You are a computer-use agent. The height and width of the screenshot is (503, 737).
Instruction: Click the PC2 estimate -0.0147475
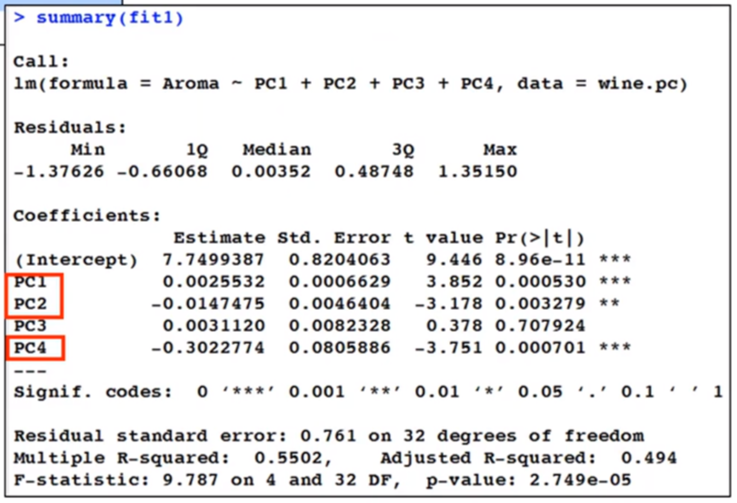pyautogui.click(x=208, y=303)
